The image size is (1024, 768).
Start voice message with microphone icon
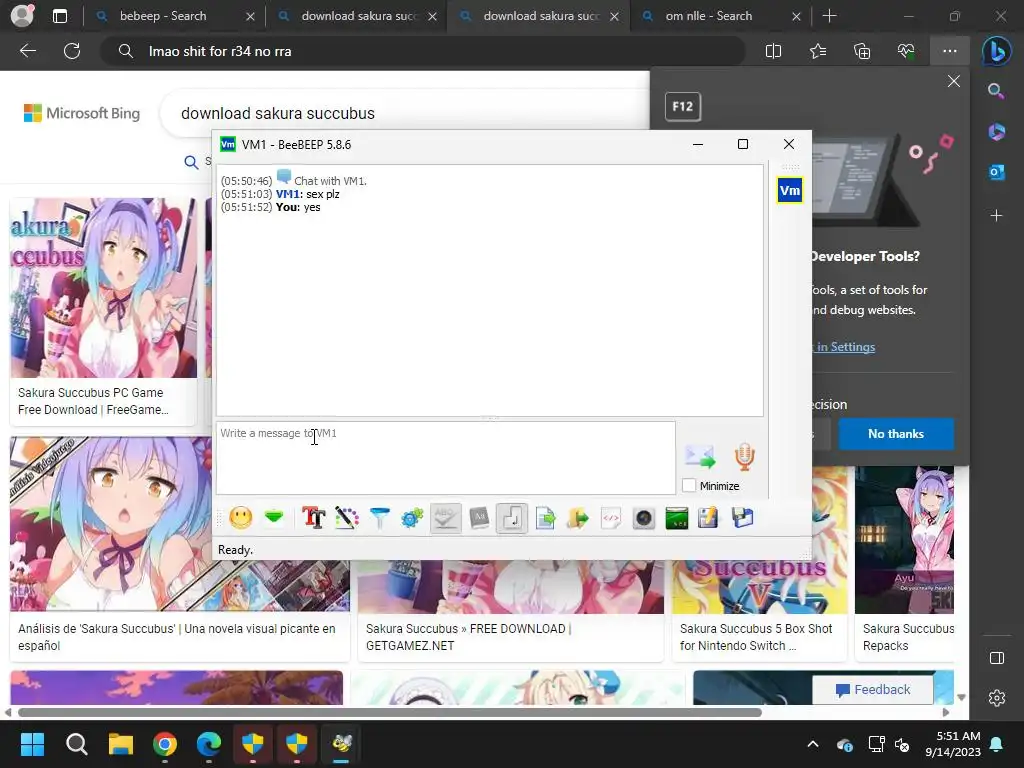point(744,456)
